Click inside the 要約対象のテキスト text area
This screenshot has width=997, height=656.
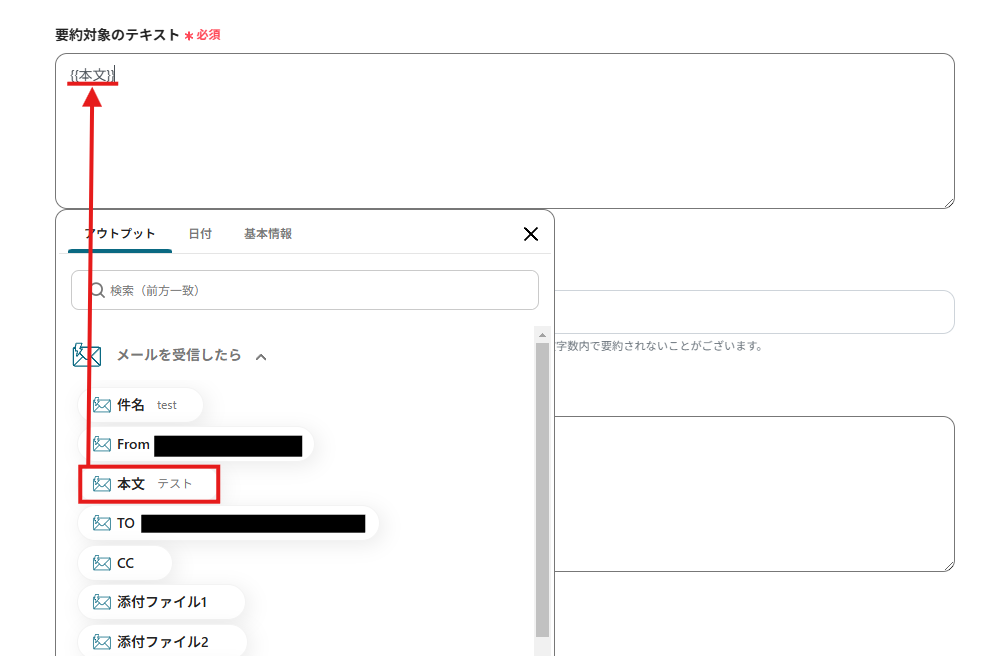500,130
